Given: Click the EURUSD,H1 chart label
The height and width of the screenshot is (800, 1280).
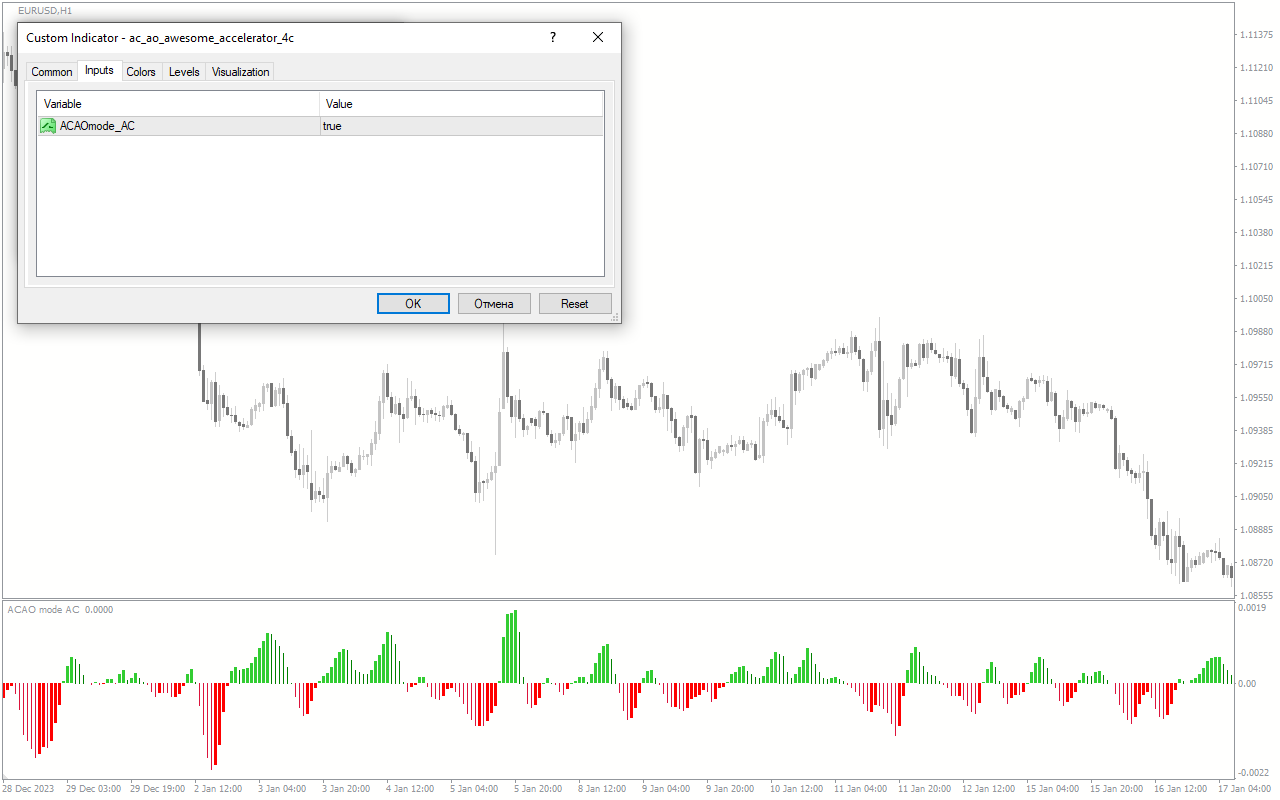Looking at the screenshot, I should point(45,10).
